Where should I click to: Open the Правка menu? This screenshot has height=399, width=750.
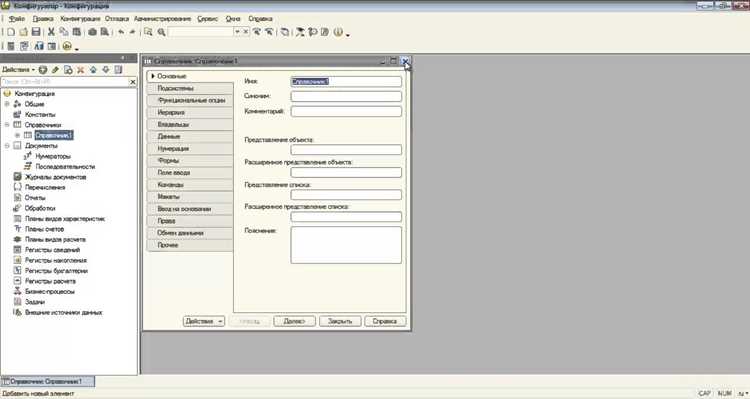tap(43, 19)
